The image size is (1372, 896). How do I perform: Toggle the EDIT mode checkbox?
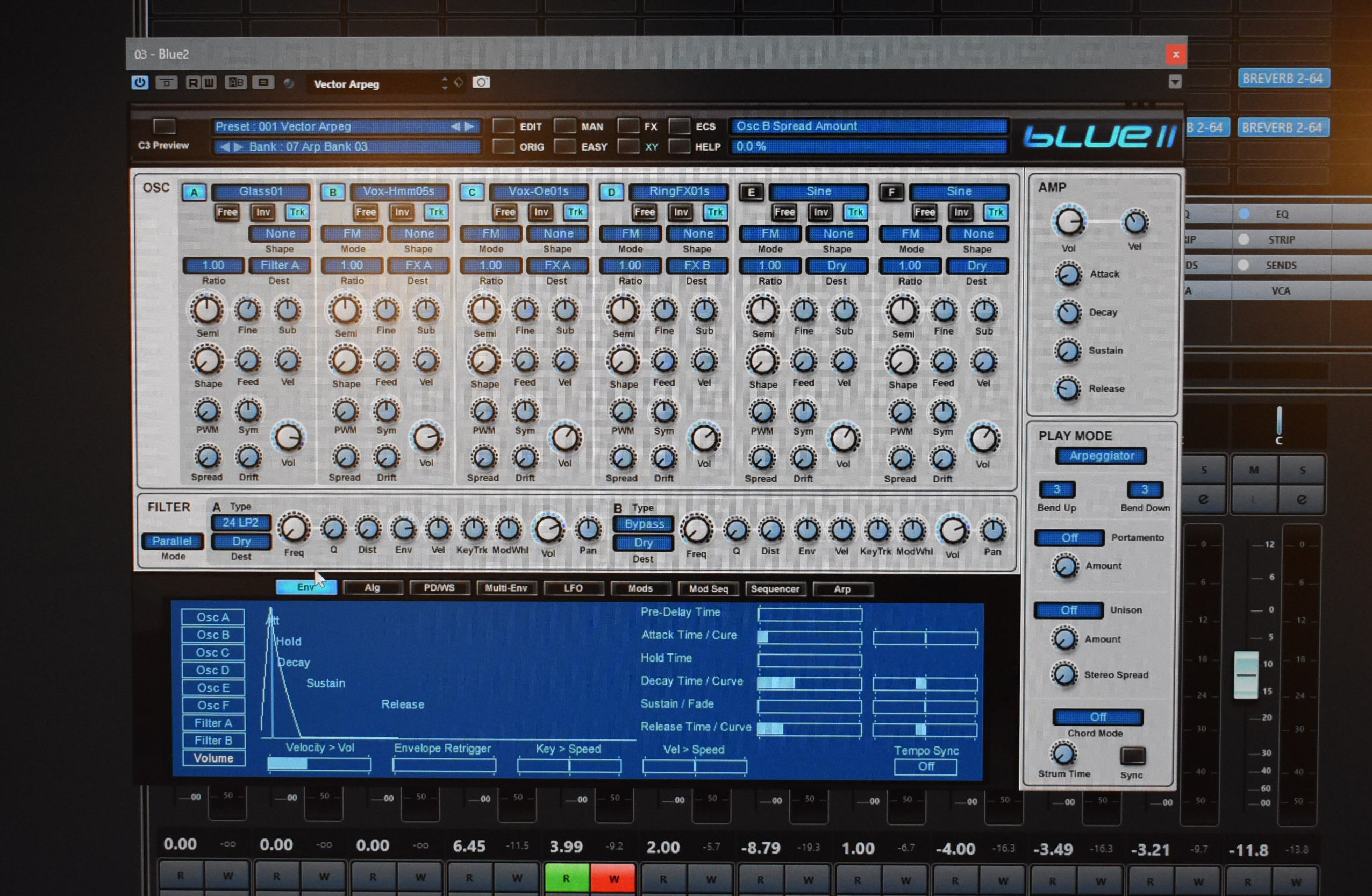tap(503, 126)
